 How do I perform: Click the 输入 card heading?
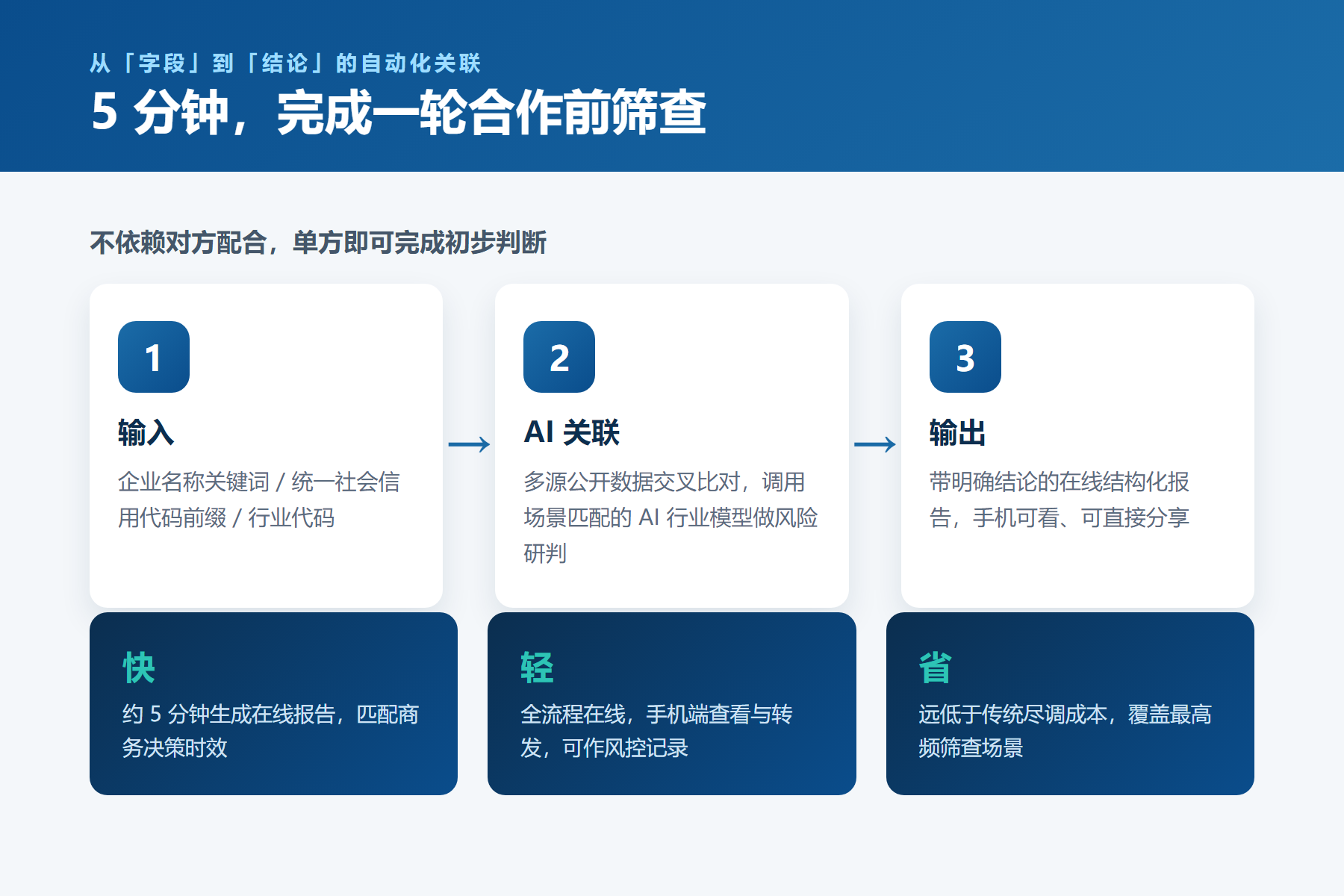tap(146, 432)
